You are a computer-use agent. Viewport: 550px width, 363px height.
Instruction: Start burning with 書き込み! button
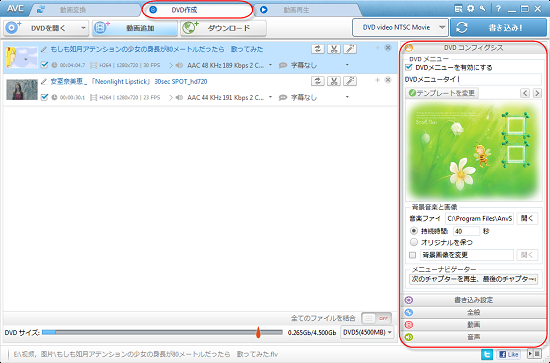(498, 28)
